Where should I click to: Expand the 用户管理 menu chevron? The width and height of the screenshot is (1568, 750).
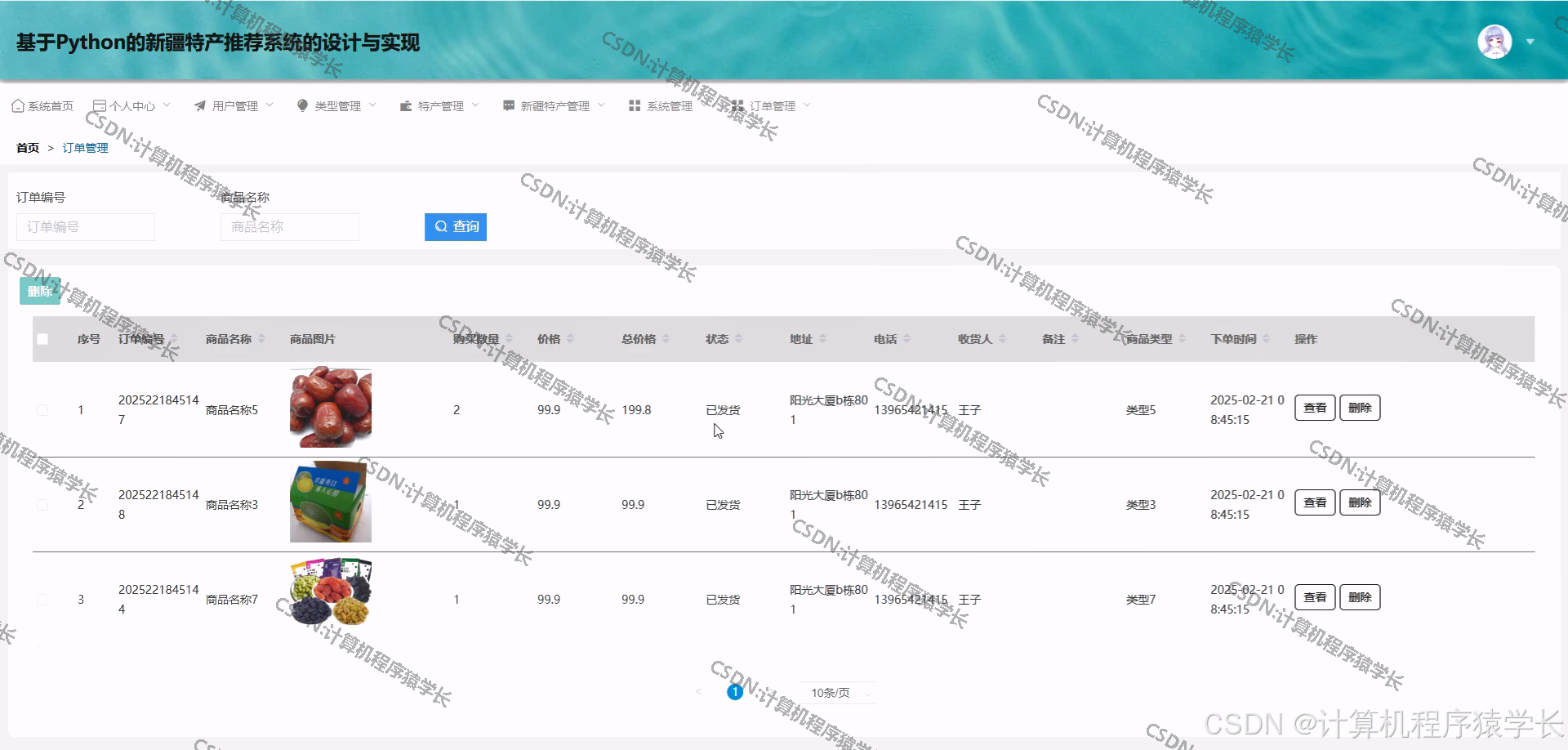tap(269, 105)
